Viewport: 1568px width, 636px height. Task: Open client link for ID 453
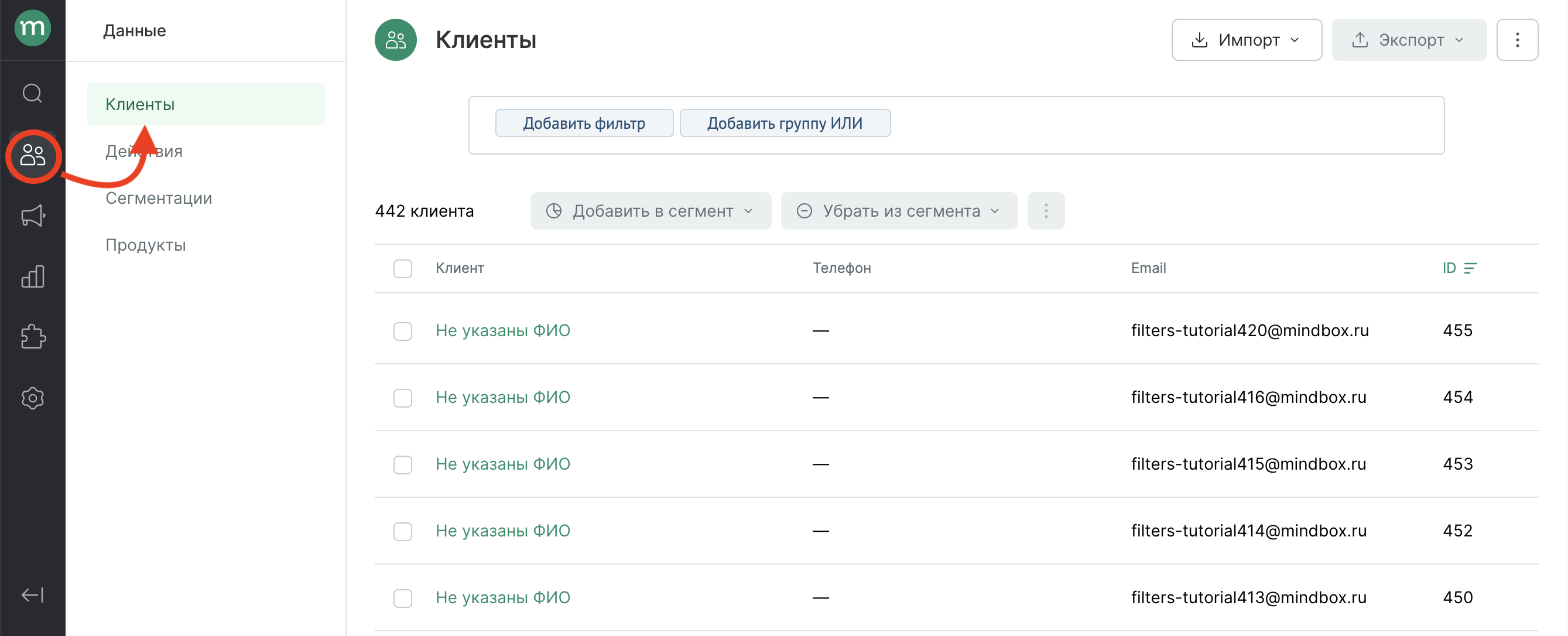point(503,464)
